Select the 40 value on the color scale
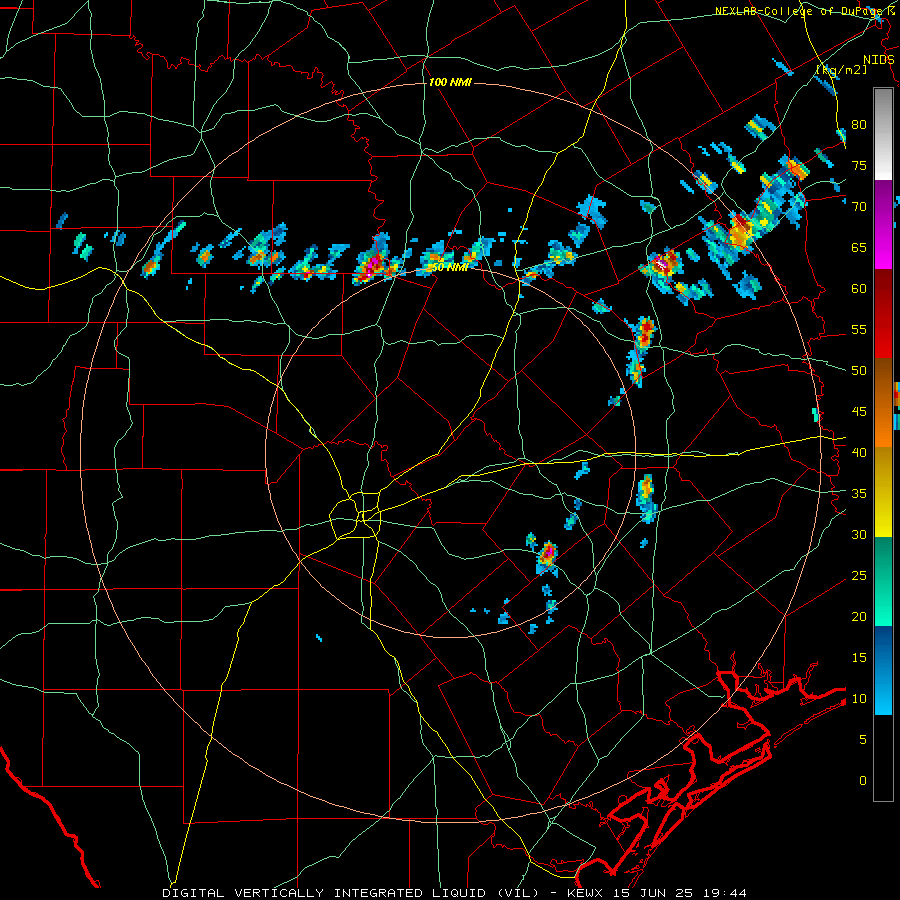The width and height of the screenshot is (900, 900). [x=859, y=452]
